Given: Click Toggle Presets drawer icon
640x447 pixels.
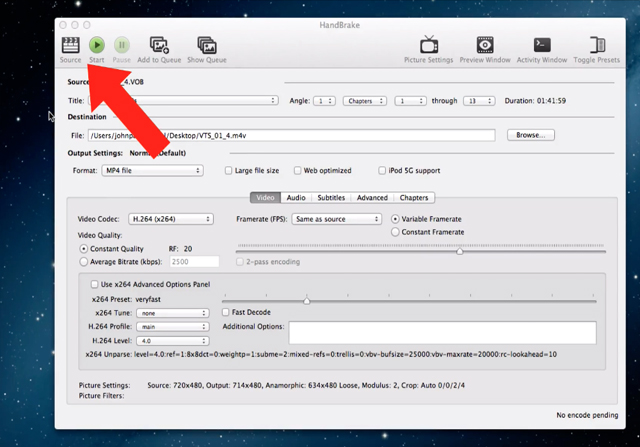Looking at the screenshot, I should pos(597,45).
